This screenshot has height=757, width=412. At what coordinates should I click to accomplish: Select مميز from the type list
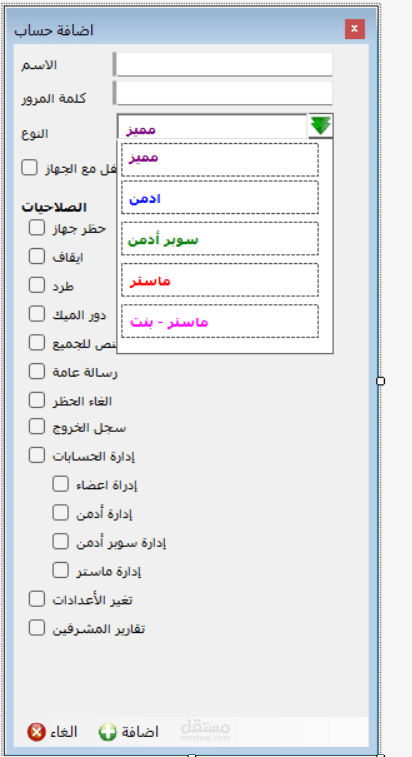(220, 159)
